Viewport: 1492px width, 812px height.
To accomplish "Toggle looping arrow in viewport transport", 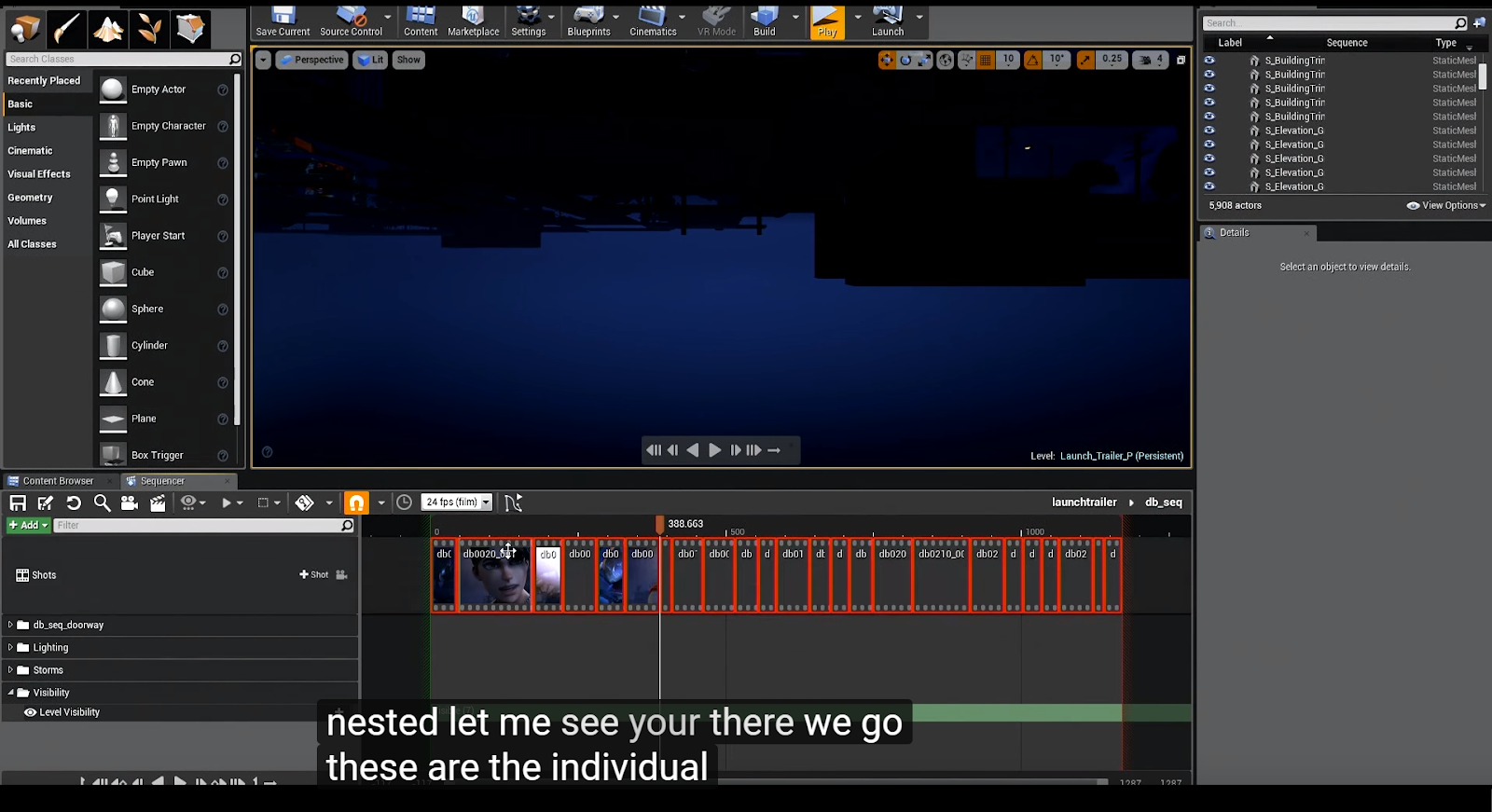I will [x=774, y=450].
